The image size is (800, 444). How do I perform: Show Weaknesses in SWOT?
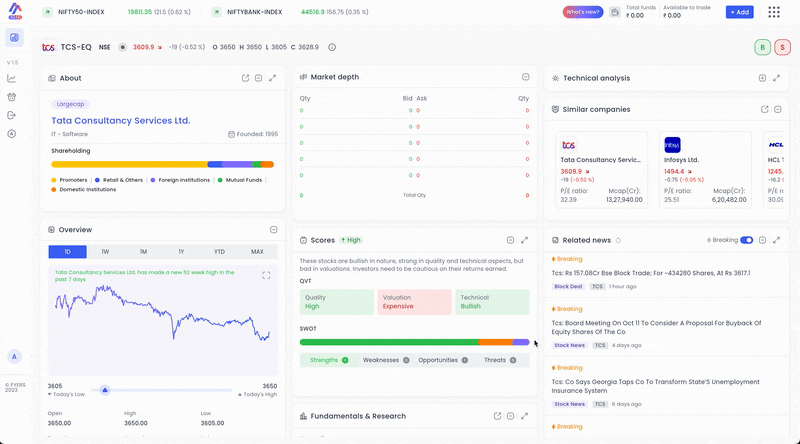pos(386,360)
